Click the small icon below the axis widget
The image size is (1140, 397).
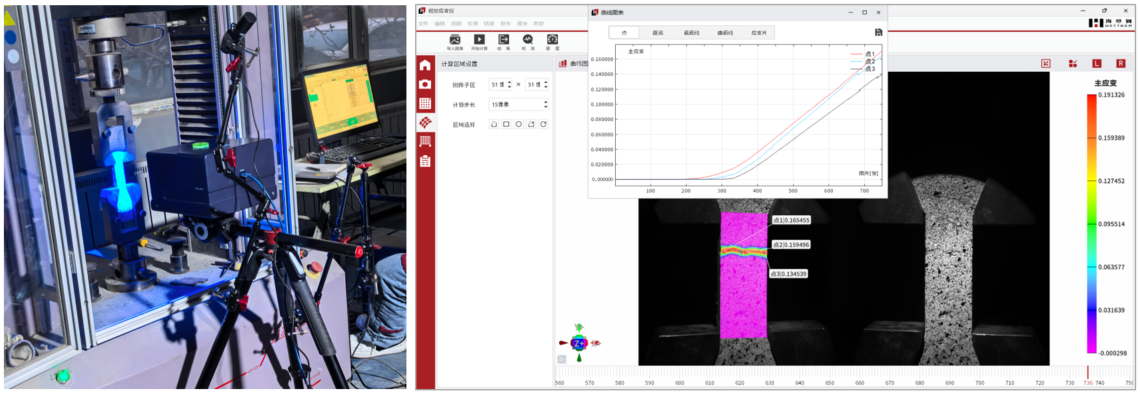pos(561,359)
